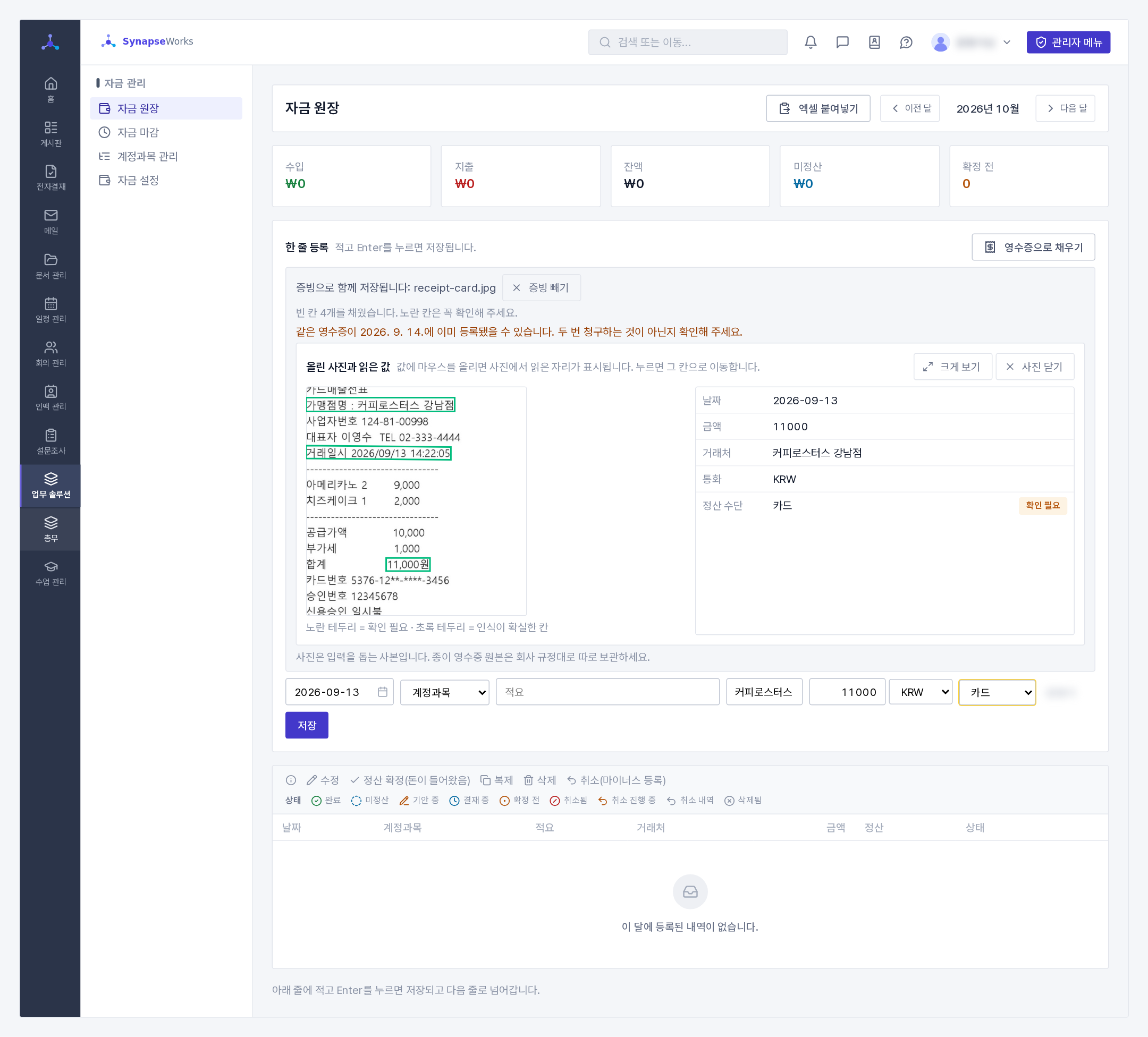
Task: Open 인맥 관리 in the sidebar
Action: [50, 397]
